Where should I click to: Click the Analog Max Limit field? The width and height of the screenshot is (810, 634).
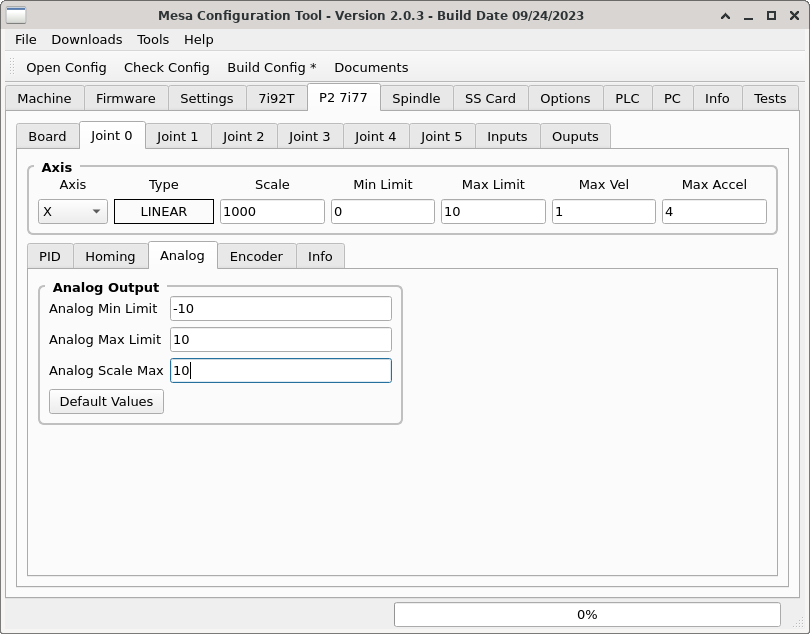[x=281, y=339]
